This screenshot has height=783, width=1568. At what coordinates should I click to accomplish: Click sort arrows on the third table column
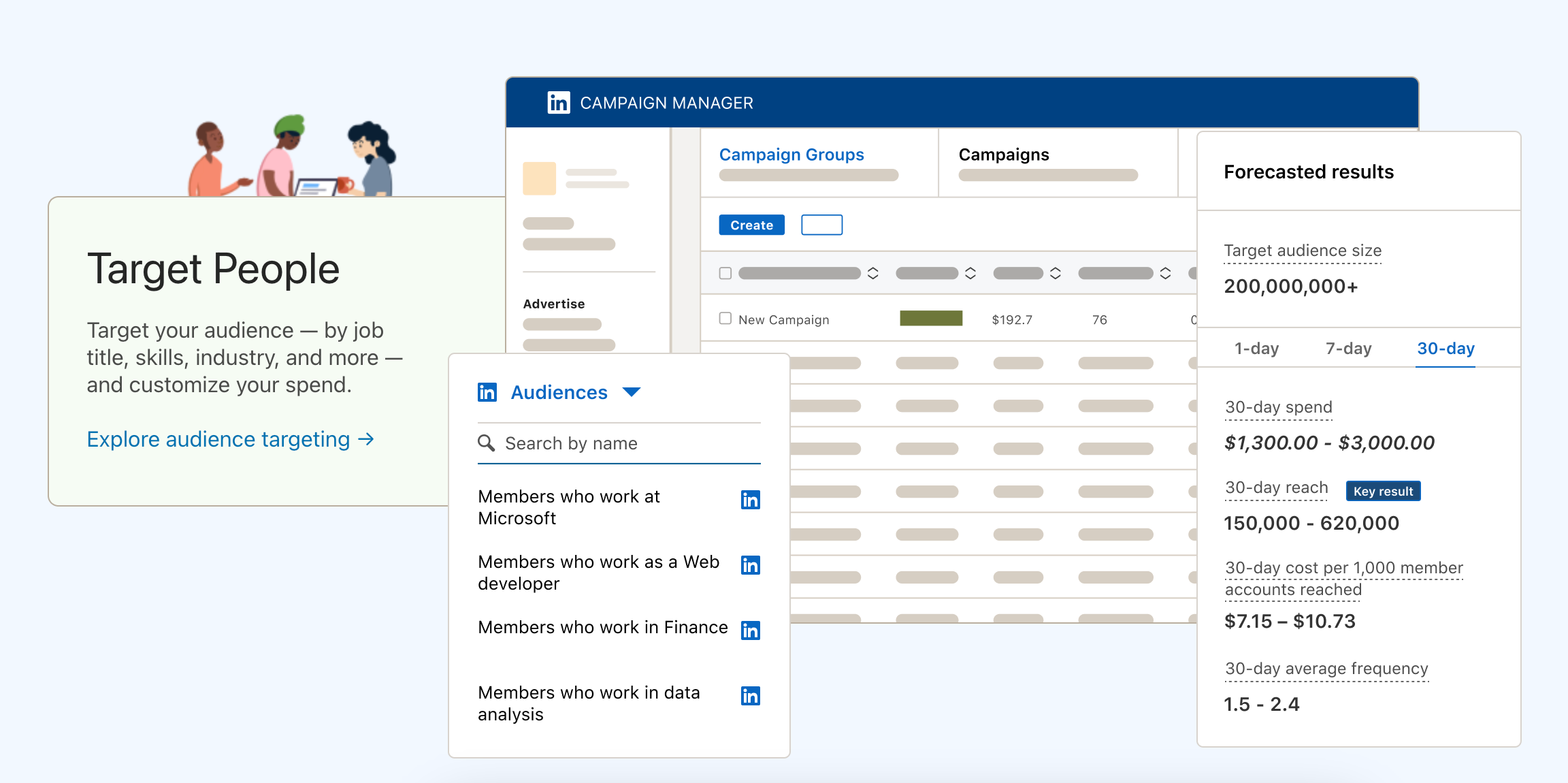click(1056, 273)
